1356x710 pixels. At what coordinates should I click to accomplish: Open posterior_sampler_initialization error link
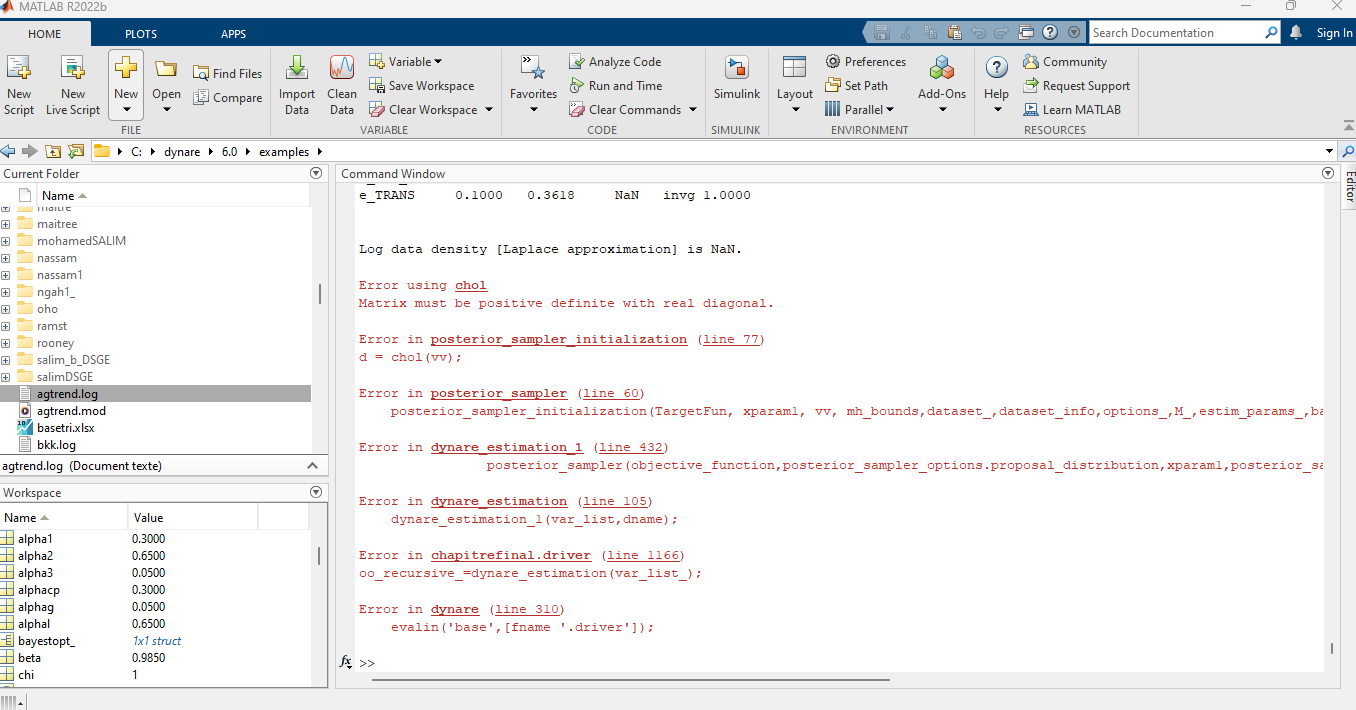point(559,339)
